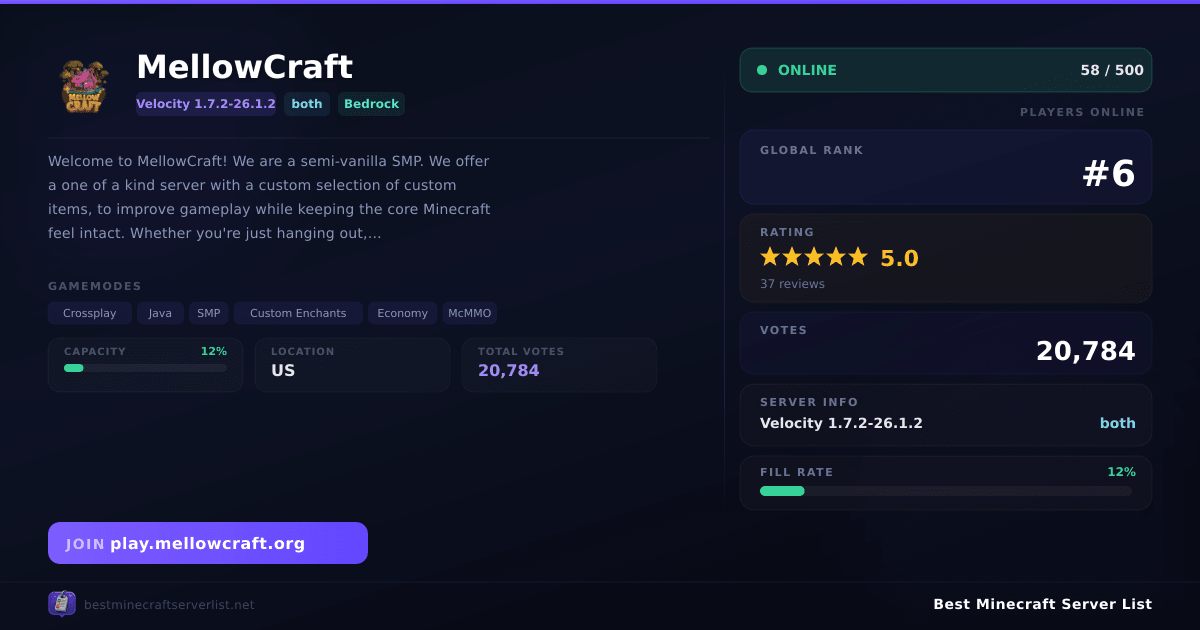1200x630 pixels.
Task: Click the GLOBAL RANK label
Action: coord(811,150)
